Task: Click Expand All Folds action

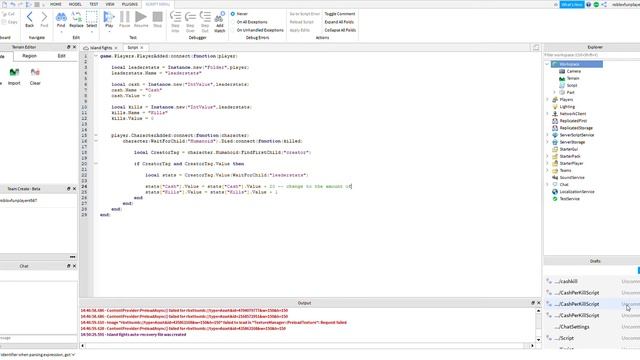Action: tap(339, 22)
